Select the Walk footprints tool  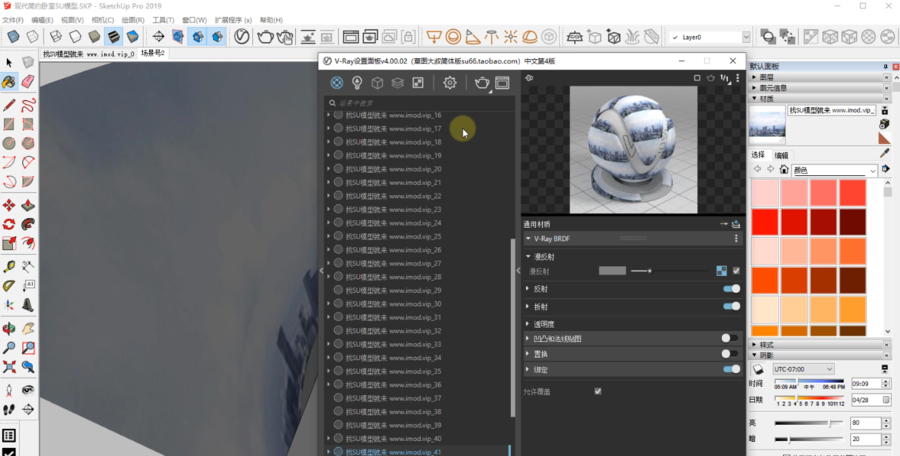click(9, 409)
